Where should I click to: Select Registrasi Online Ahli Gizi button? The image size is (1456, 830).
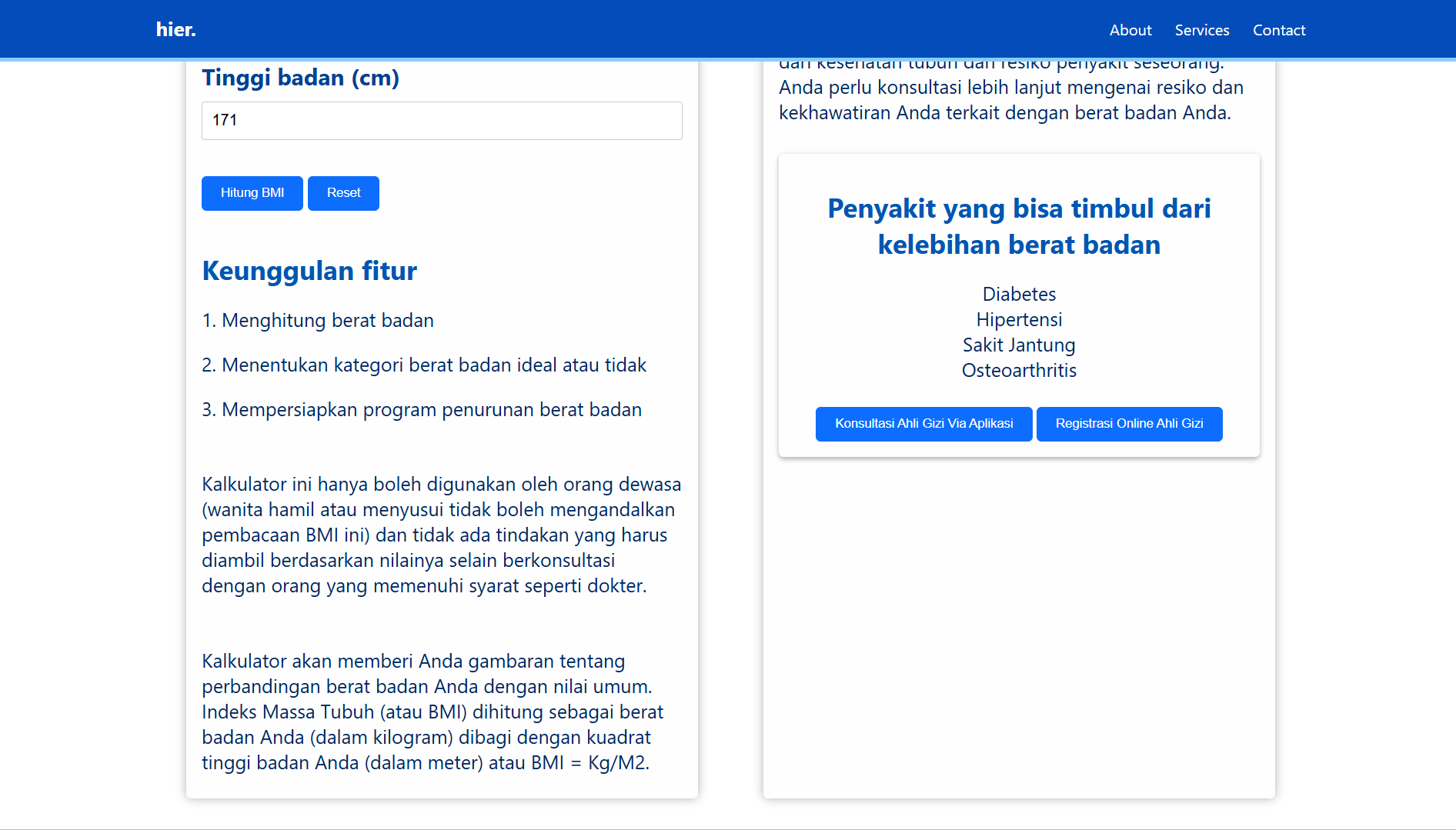click(1129, 424)
